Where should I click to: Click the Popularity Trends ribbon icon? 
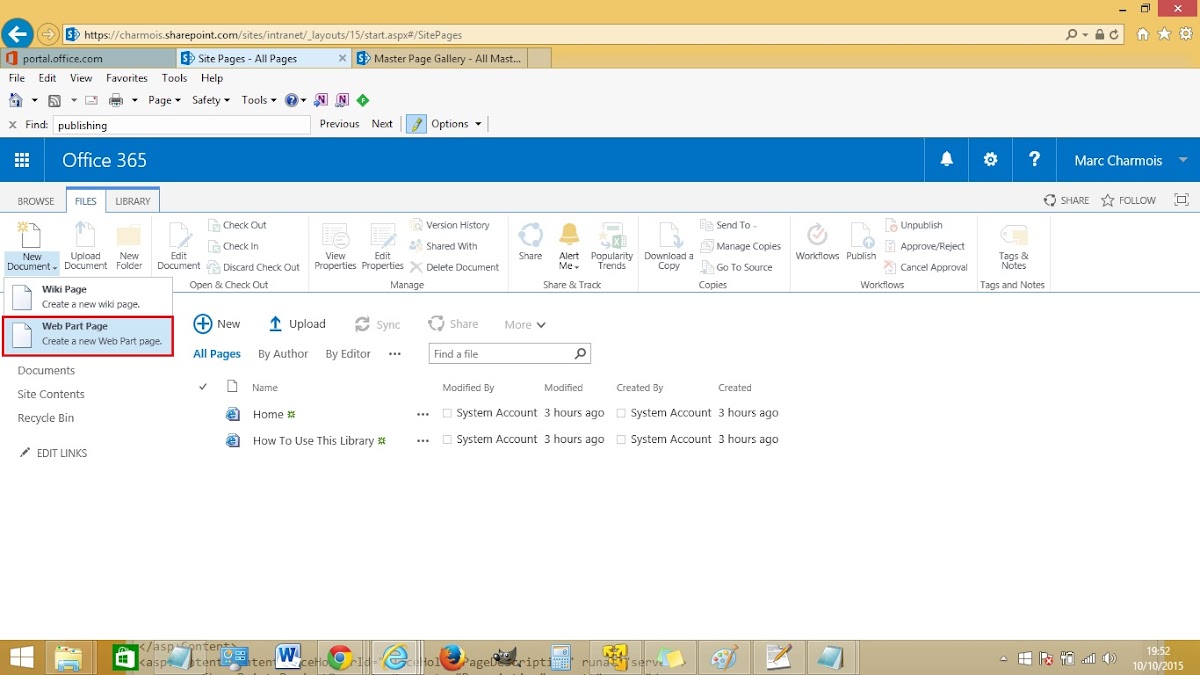pyautogui.click(x=612, y=246)
